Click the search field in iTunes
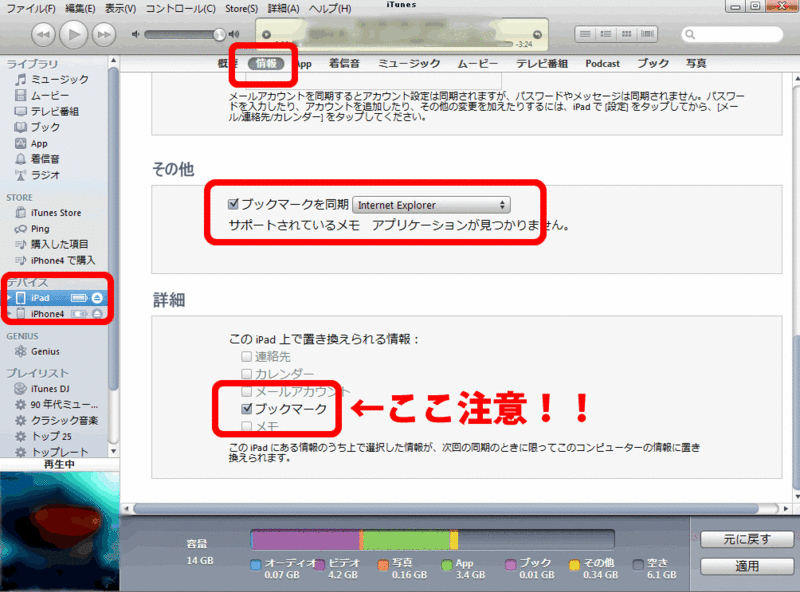Viewport: 800px width, 592px height. tap(732, 34)
